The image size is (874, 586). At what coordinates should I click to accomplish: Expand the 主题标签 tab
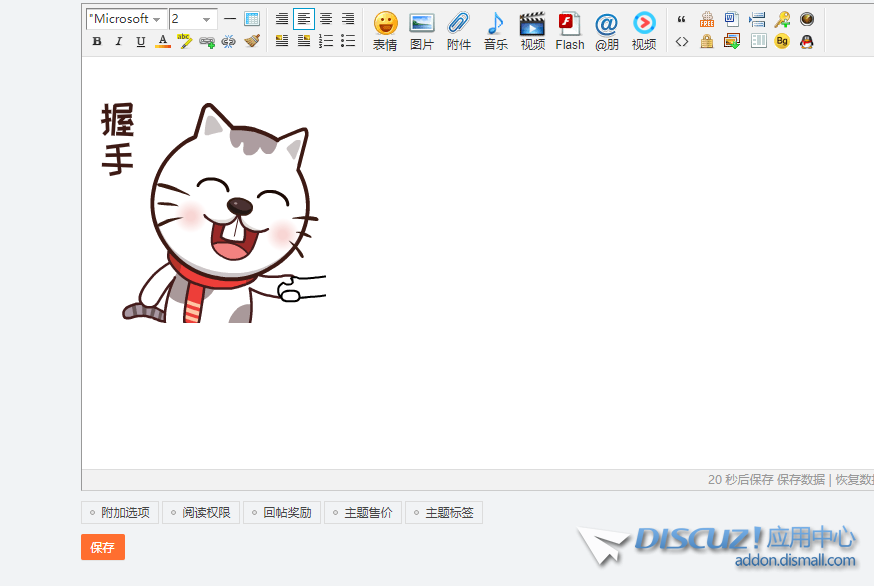[444, 513]
